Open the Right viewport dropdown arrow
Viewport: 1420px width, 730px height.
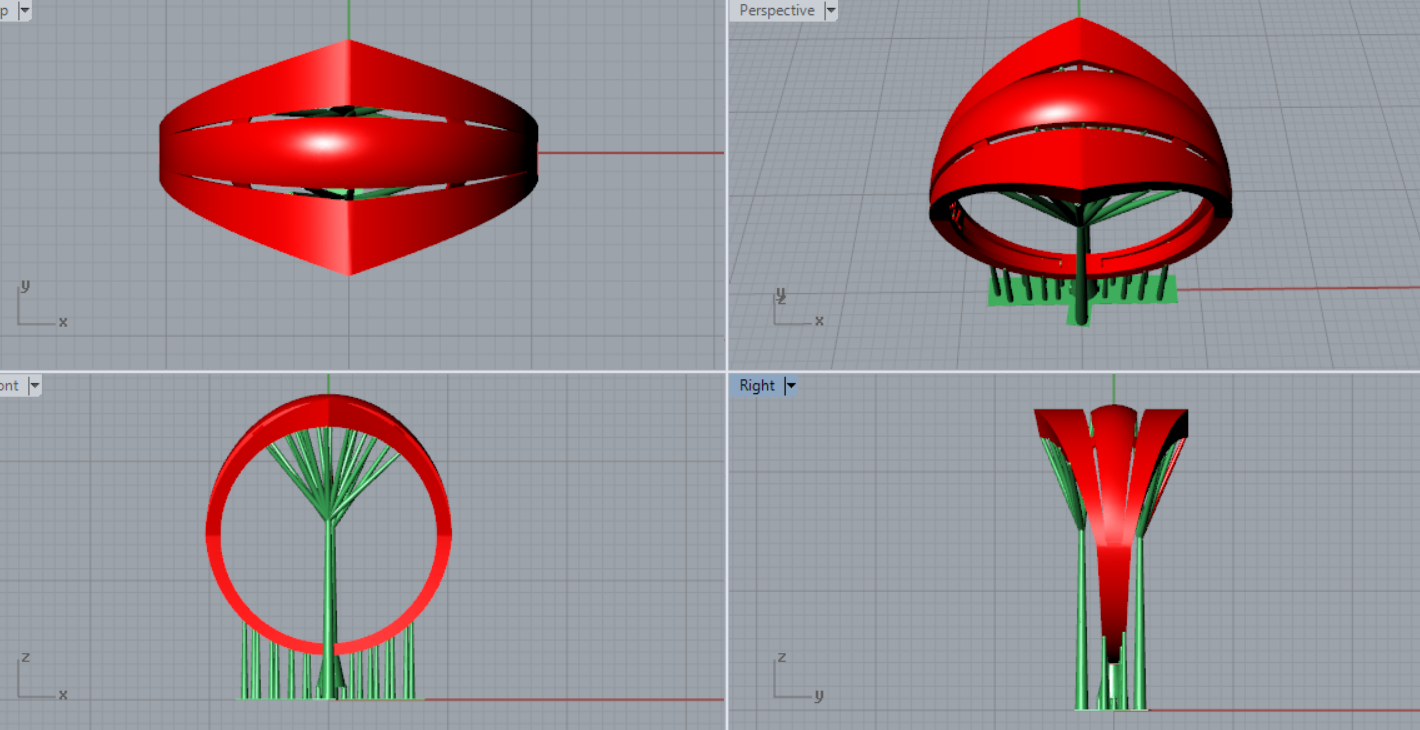coord(790,386)
